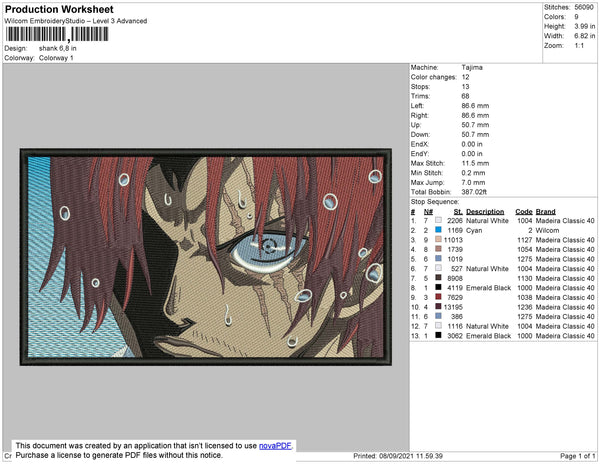Click the Cyan color swatch in row 2
The height and width of the screenshot is (464, 600).
(438, 230)
